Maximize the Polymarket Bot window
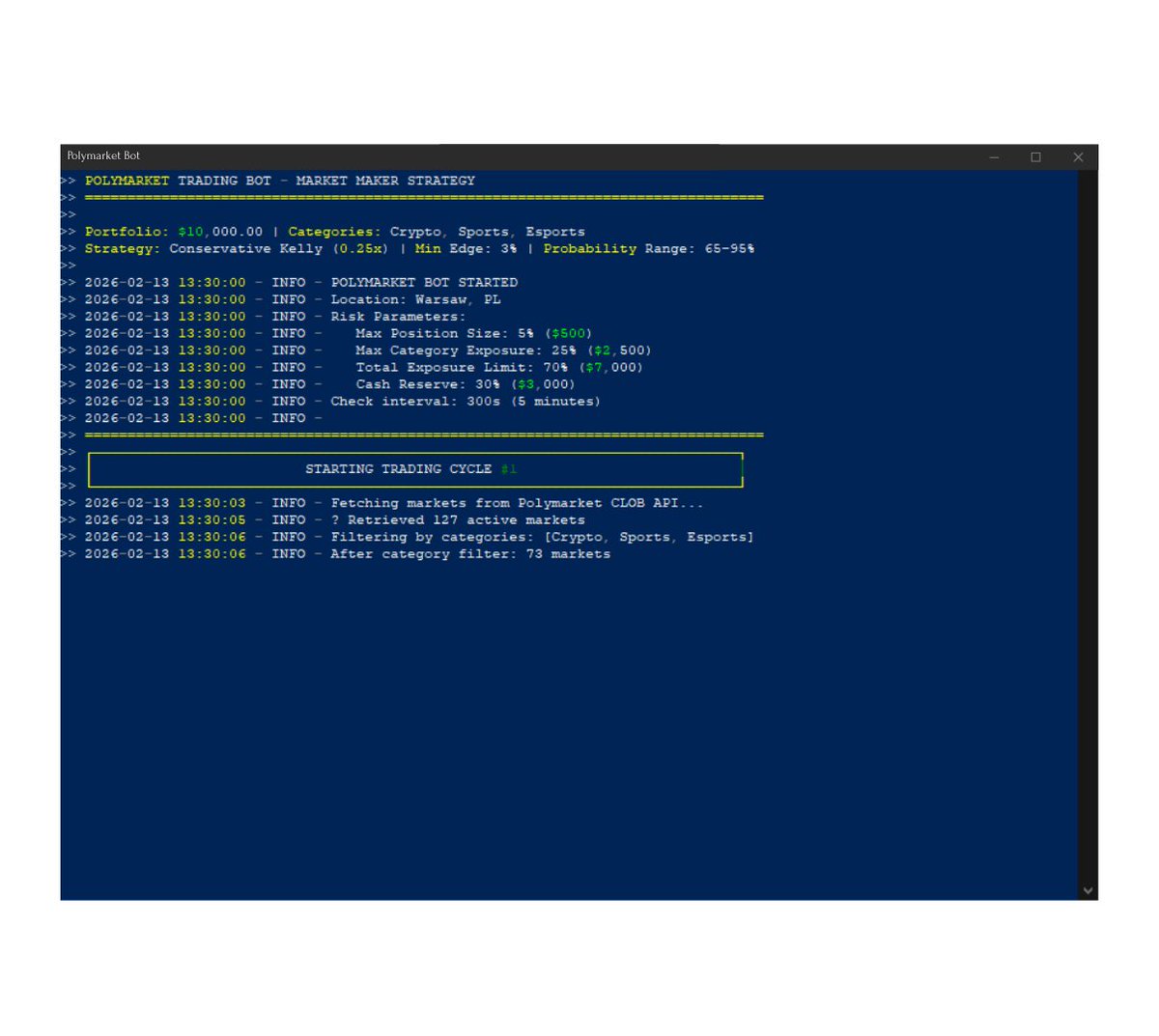The width and height of the screenshot is (1159, 1036). pos(1036,157)
